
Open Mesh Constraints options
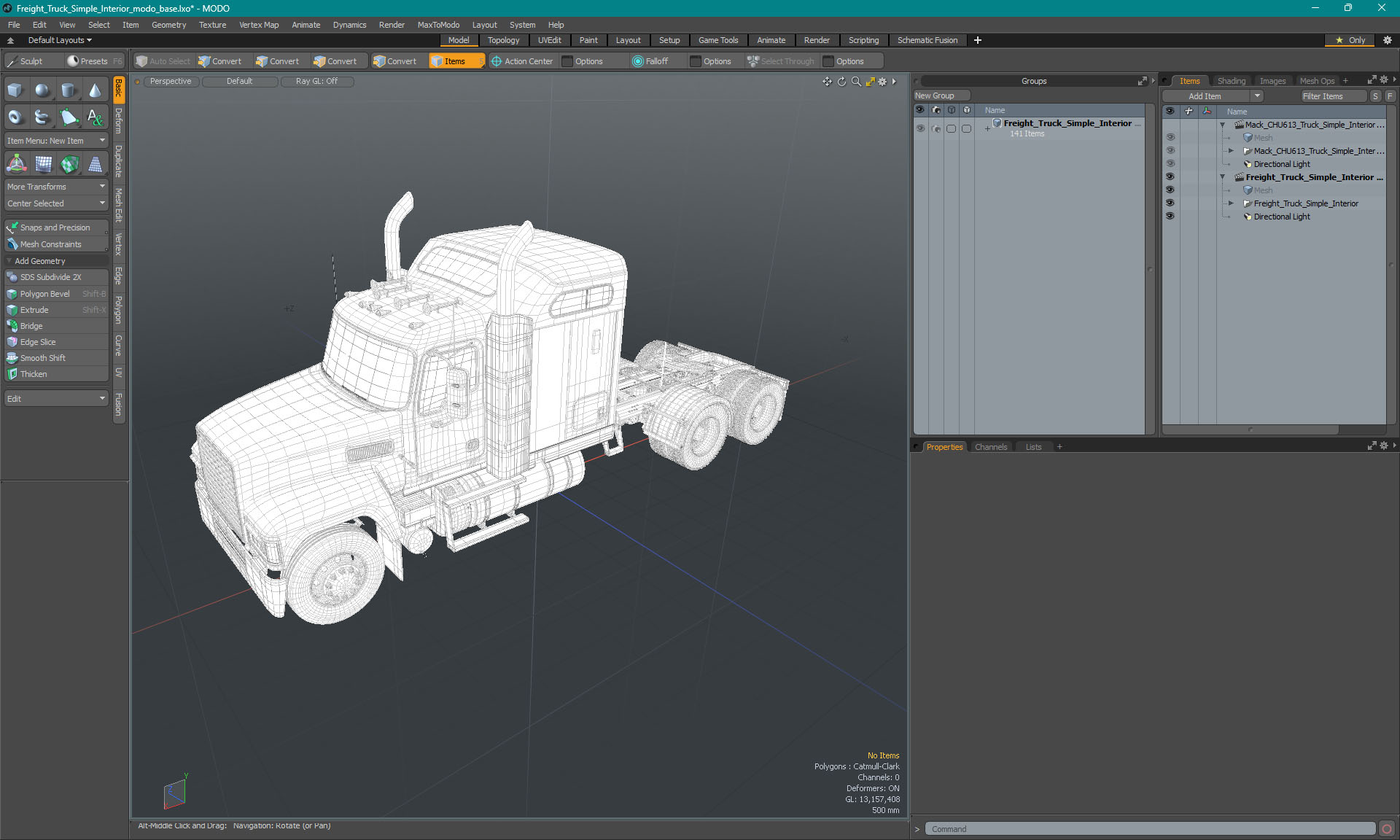pos(56,244)
